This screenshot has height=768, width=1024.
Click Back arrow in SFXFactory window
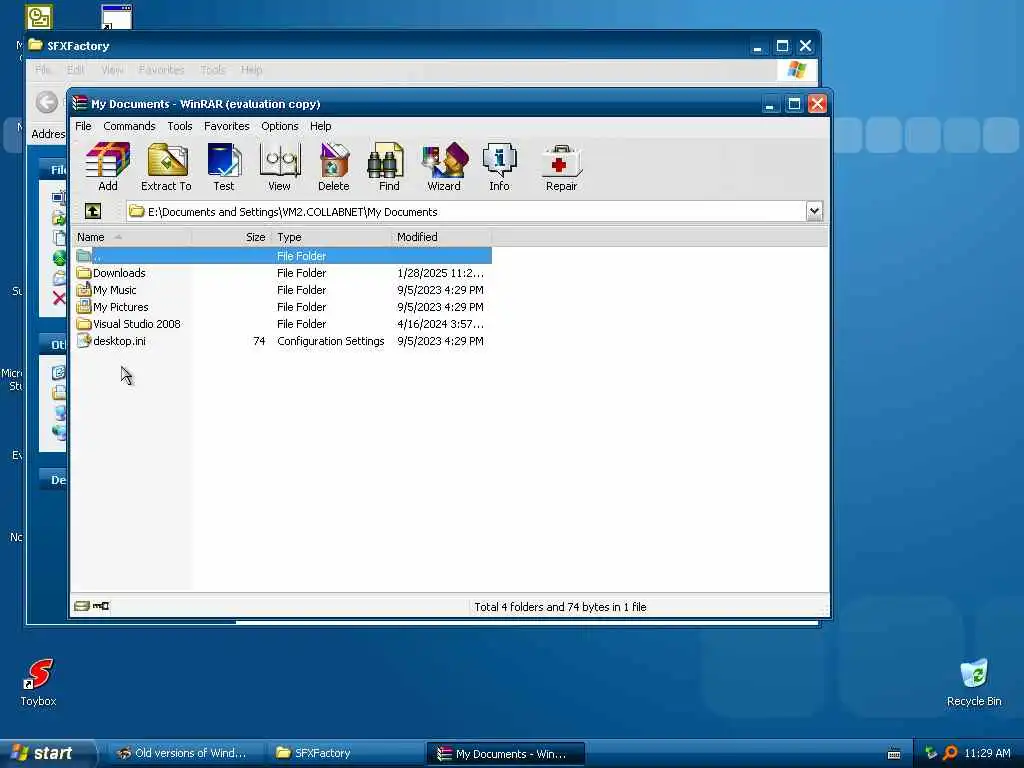pyautogui.click(x=46, y=102)
